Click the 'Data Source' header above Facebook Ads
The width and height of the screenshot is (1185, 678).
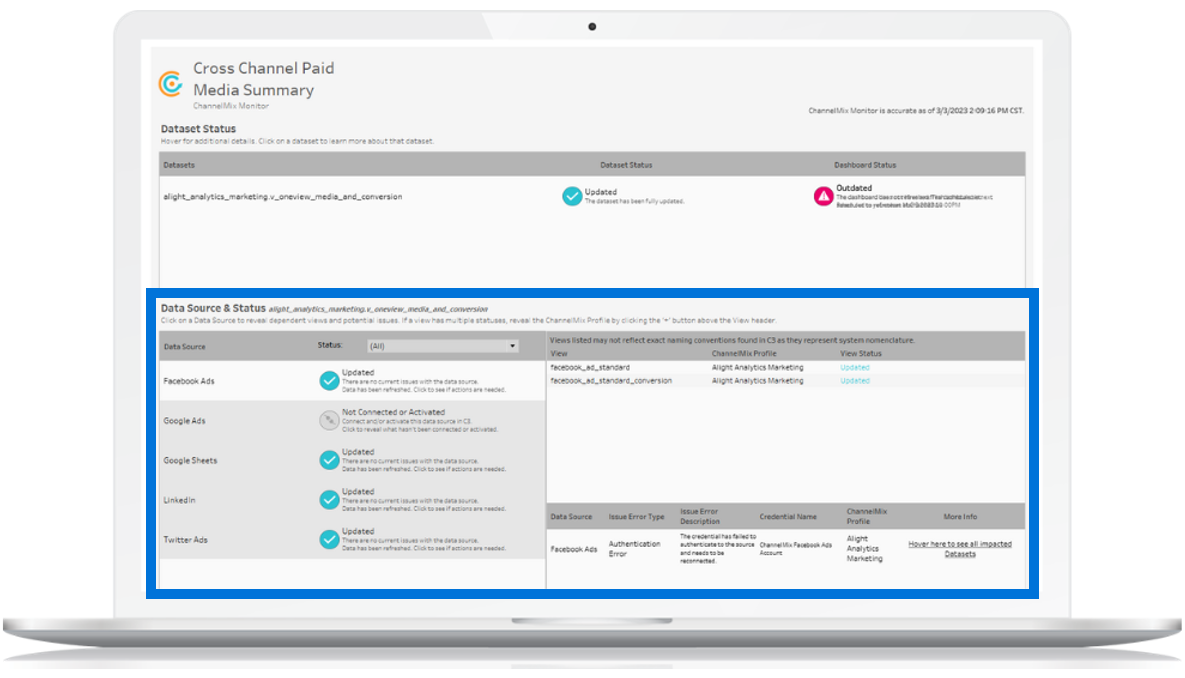pos(184,347)
